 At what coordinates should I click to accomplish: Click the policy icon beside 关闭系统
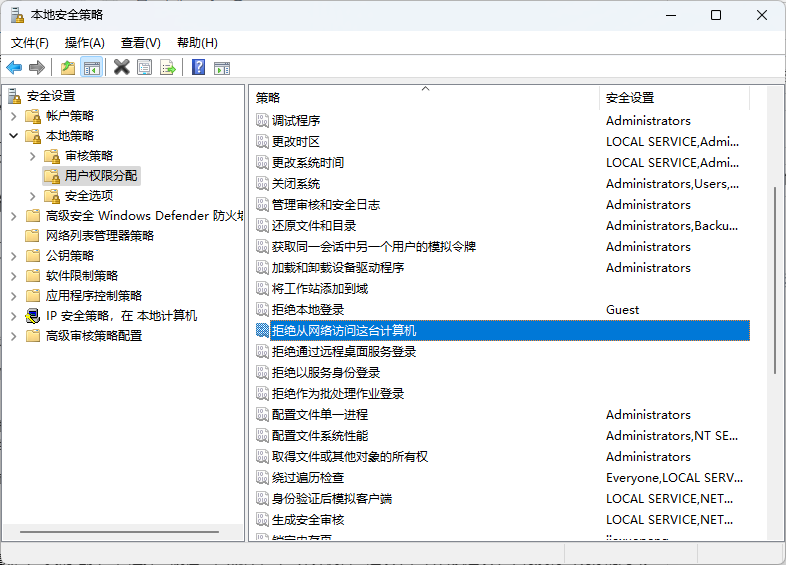pyautogui.click(x=263, y=183)
